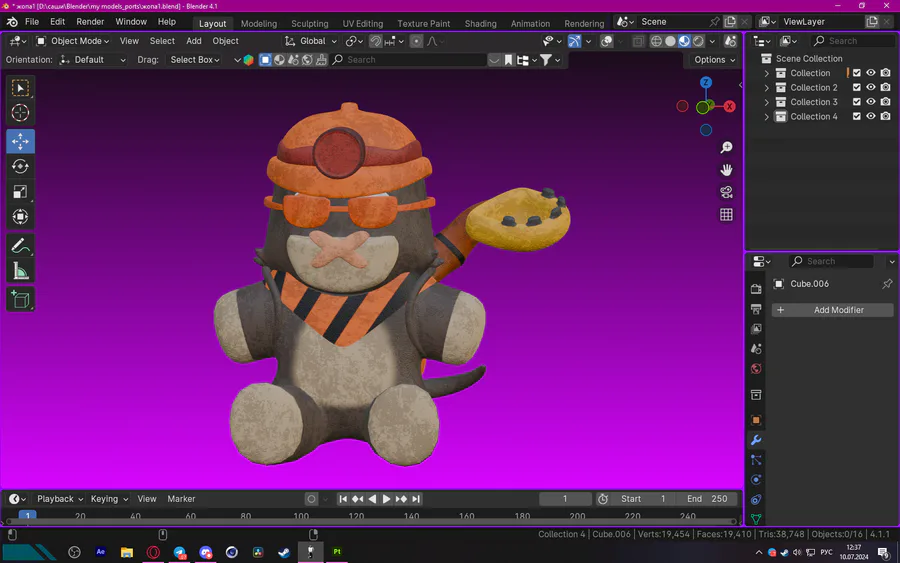Click the current frame number field

(x=565, y=499)
